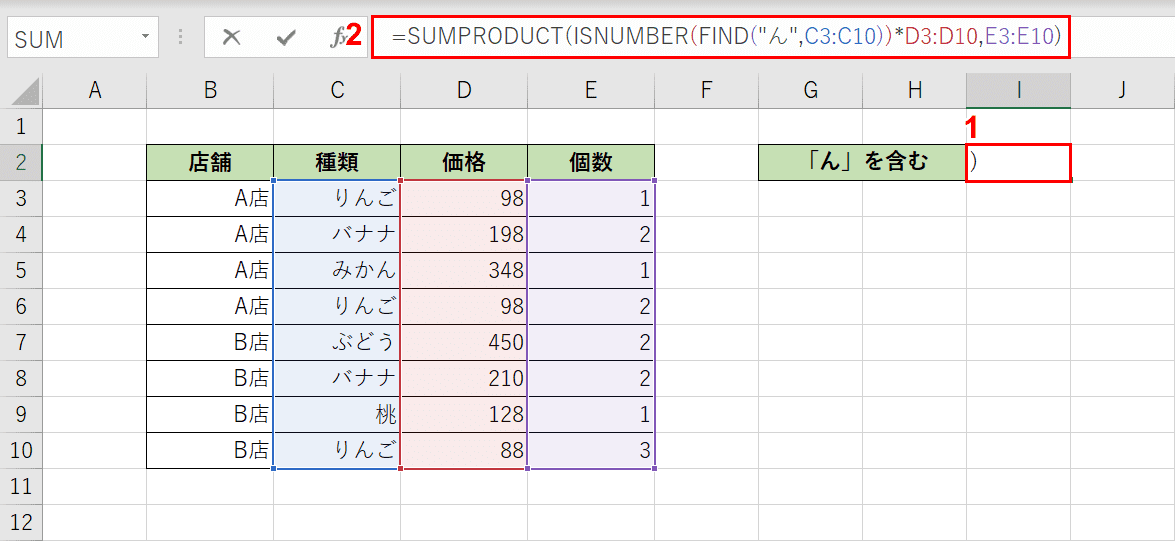Click inside the SUMPRODUCT formula bar

(720, 37)
